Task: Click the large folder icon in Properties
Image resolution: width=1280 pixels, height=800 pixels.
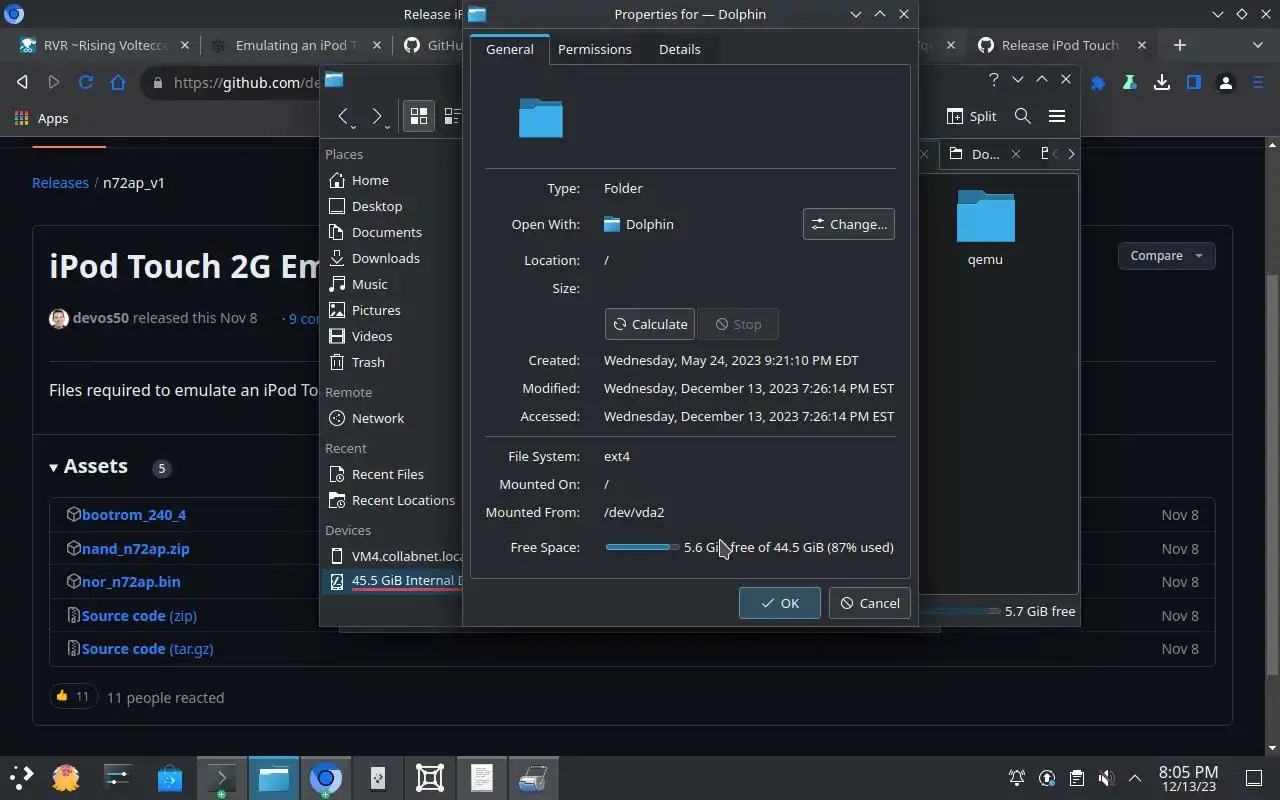Action: click(x=541, y=118)
